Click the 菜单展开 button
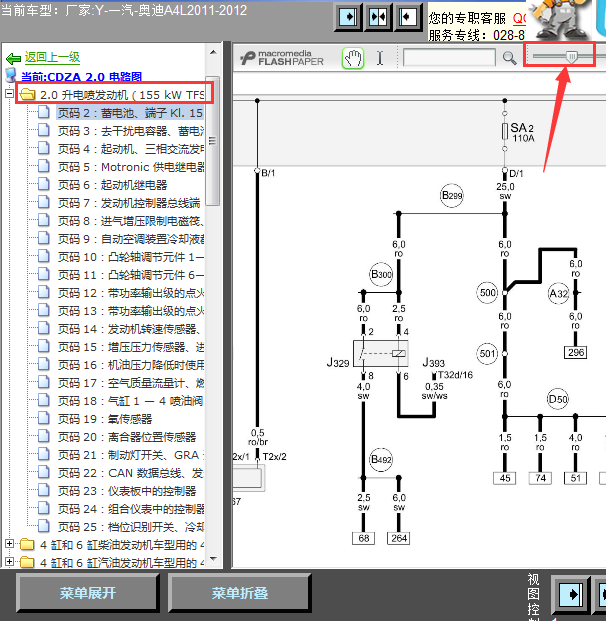Screen dimensions: 606x623 tap(87, 593)
